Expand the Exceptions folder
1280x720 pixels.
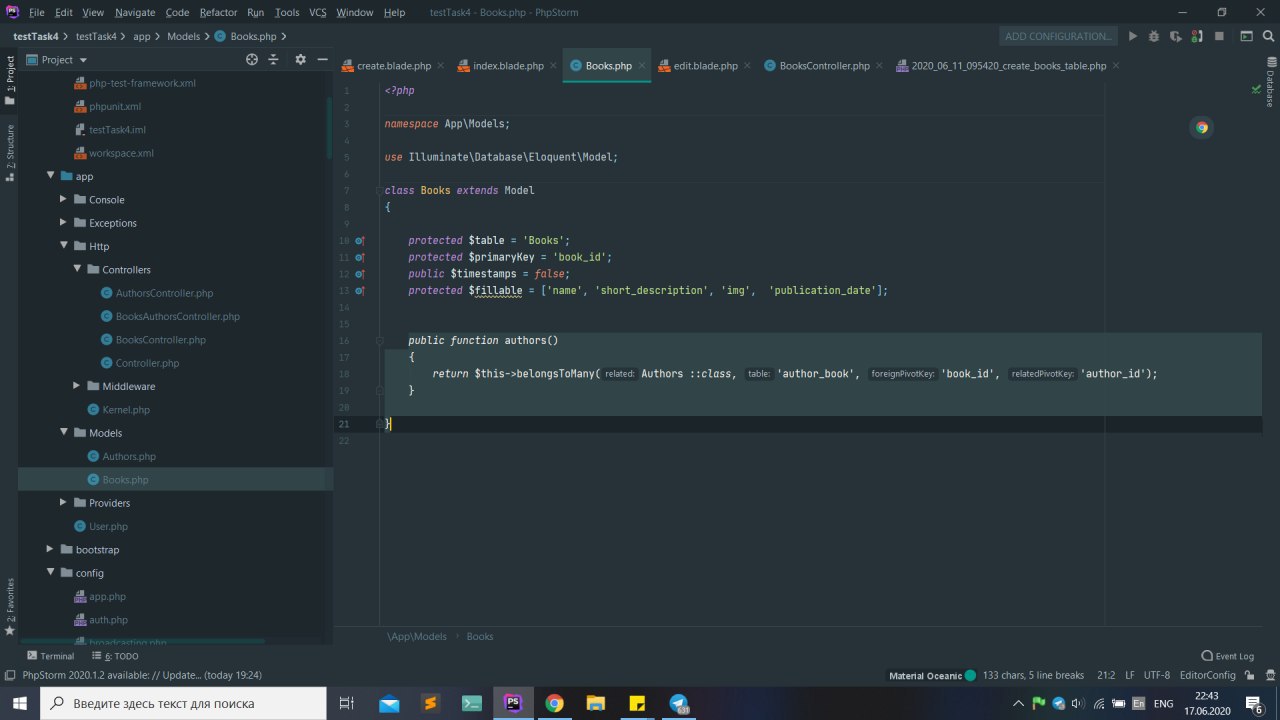pos(64,223)
